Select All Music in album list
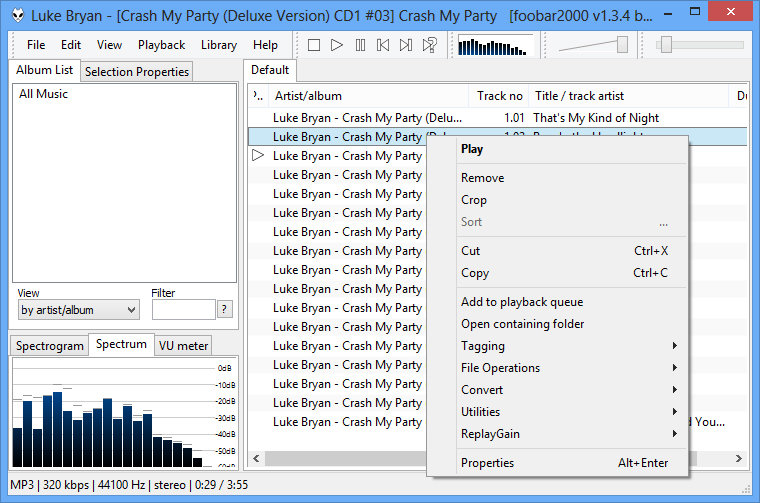760x503 pixels. pos(43,94)
